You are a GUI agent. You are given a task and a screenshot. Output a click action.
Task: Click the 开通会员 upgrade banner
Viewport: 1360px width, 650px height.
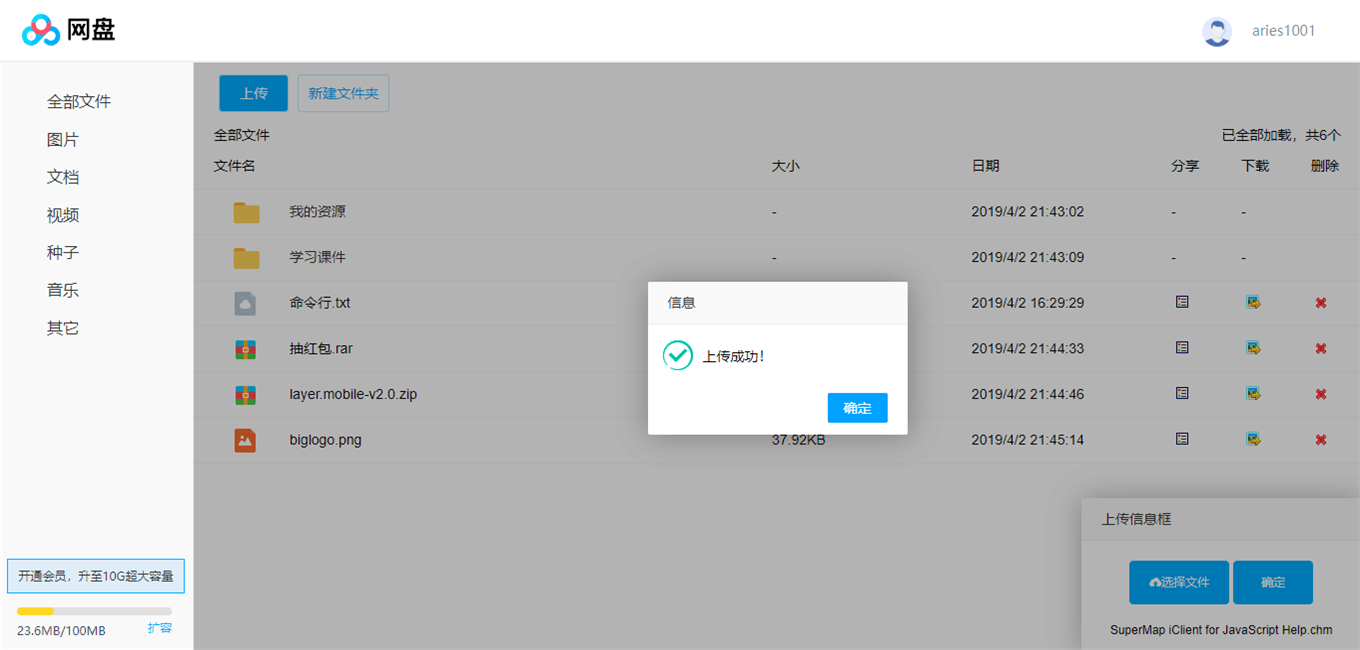pos(96,576)
